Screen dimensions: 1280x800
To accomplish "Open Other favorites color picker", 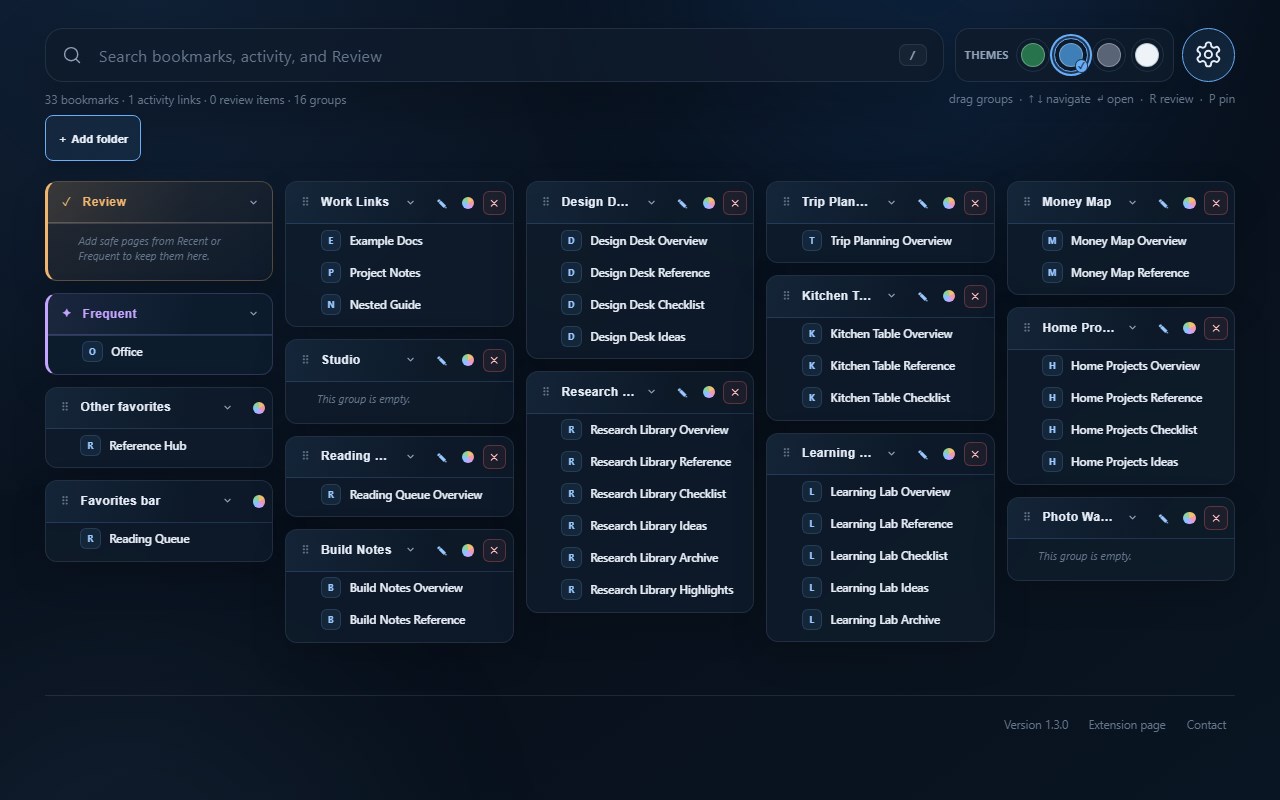I will point(259,408).
